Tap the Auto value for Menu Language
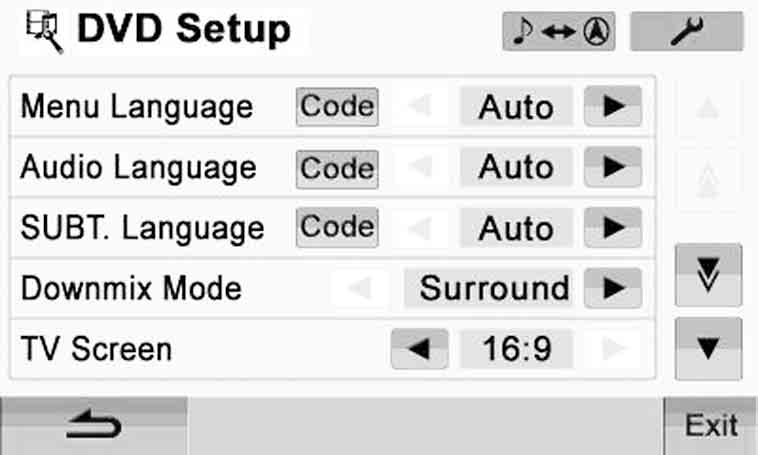 517,107
